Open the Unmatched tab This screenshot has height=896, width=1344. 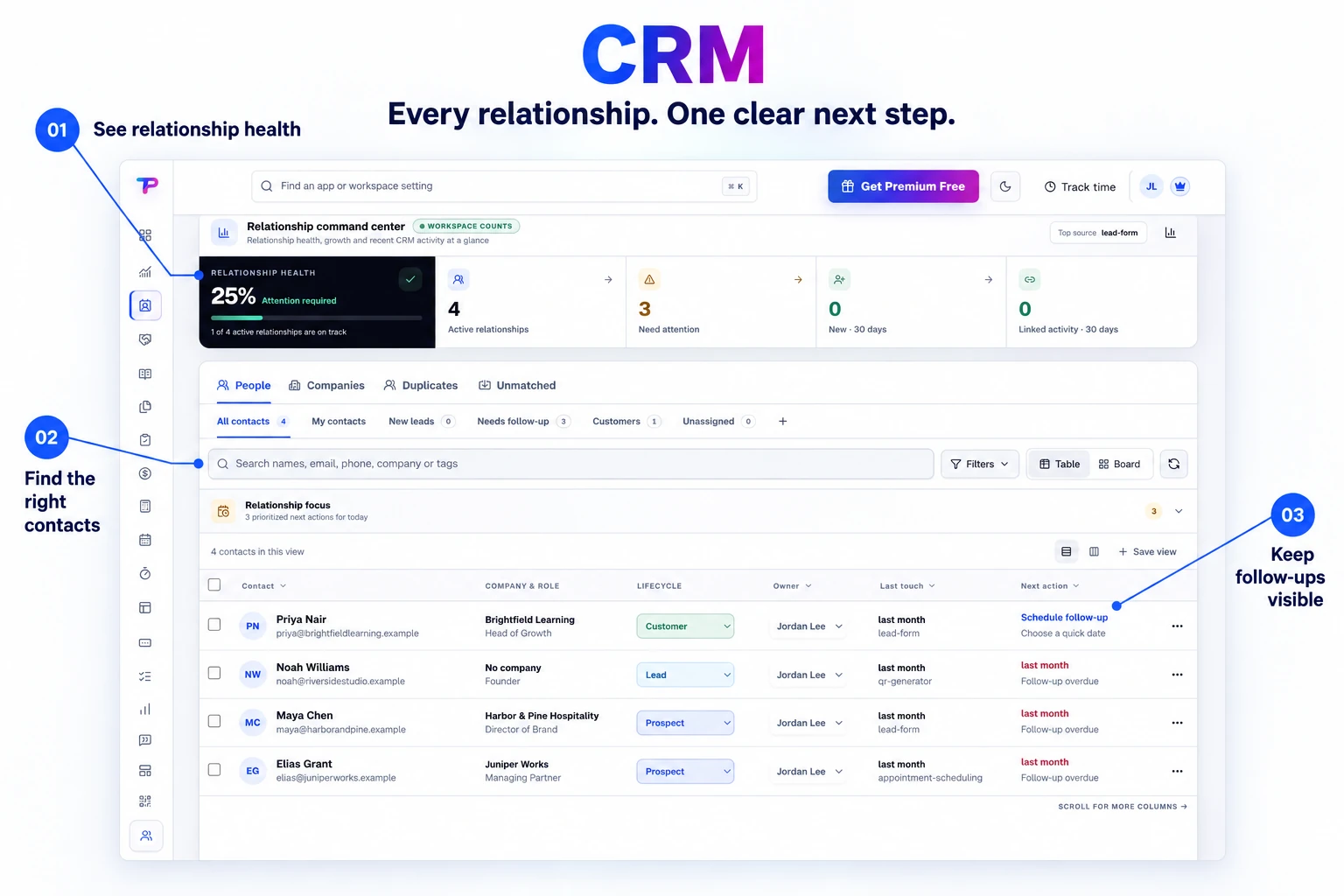click(517, 386)
